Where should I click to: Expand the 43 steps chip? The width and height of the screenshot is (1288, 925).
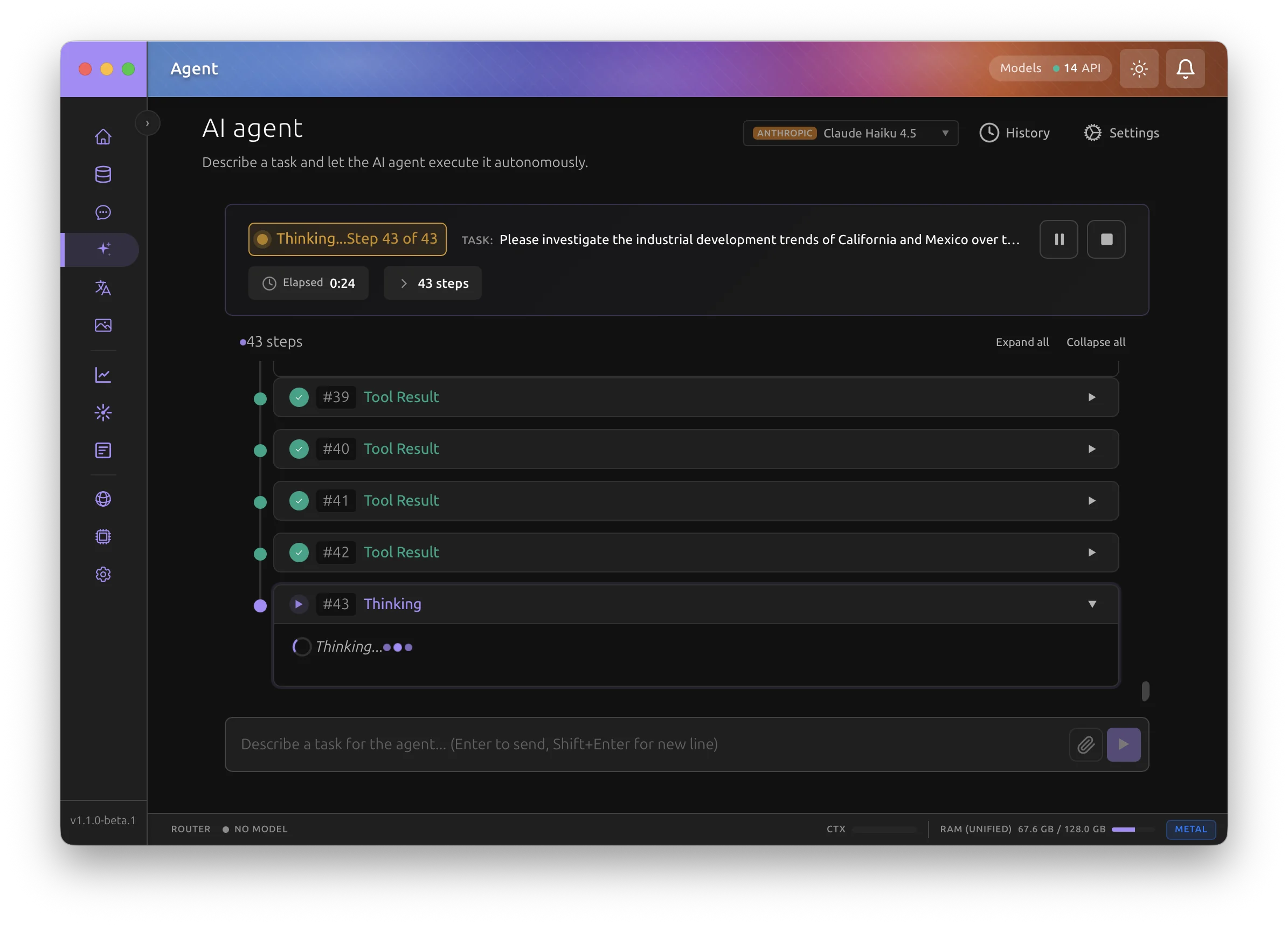pos(433,283)
